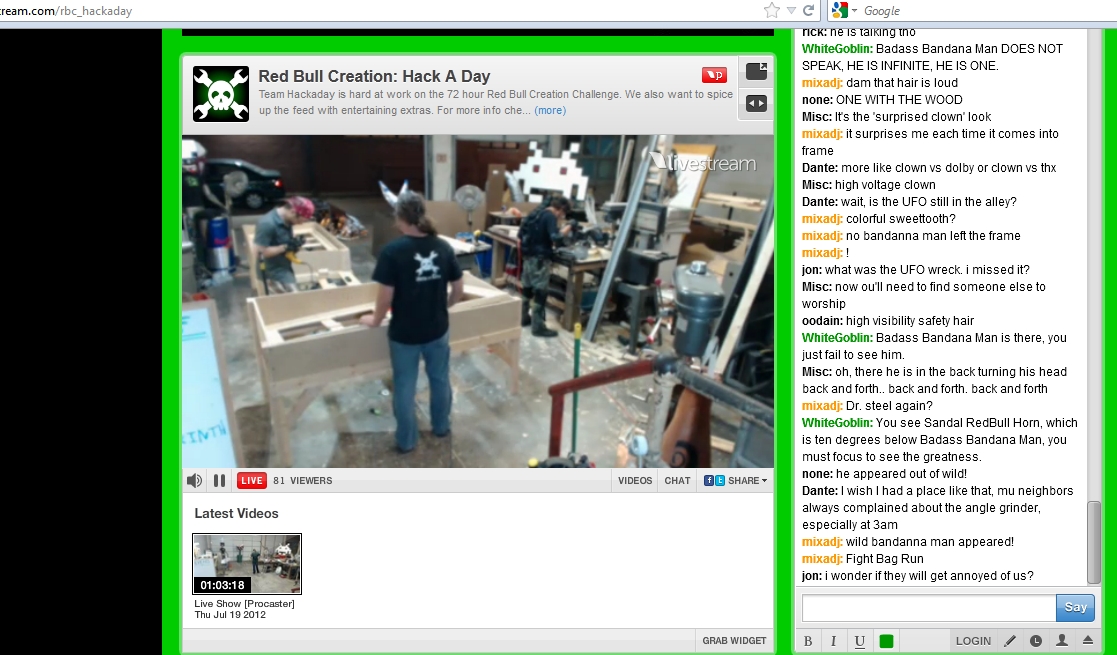Toggle underline chat formatting
This screenshot has width=1117, height=655.
pos(859,641)
